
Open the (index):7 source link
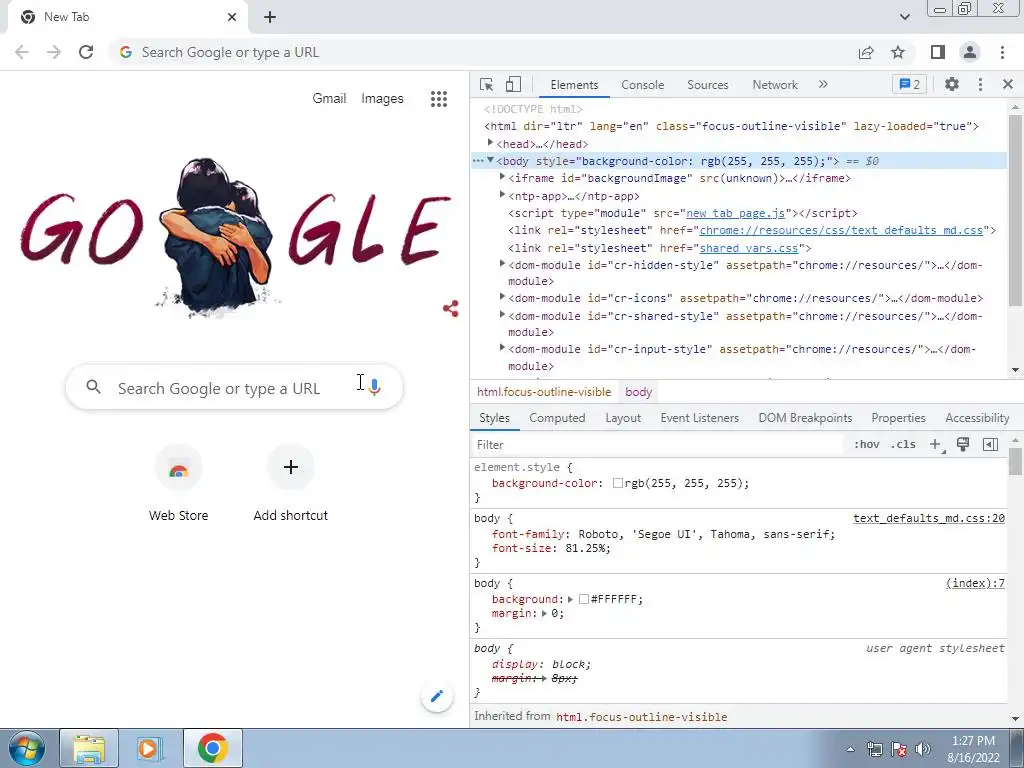pos(975,583)
